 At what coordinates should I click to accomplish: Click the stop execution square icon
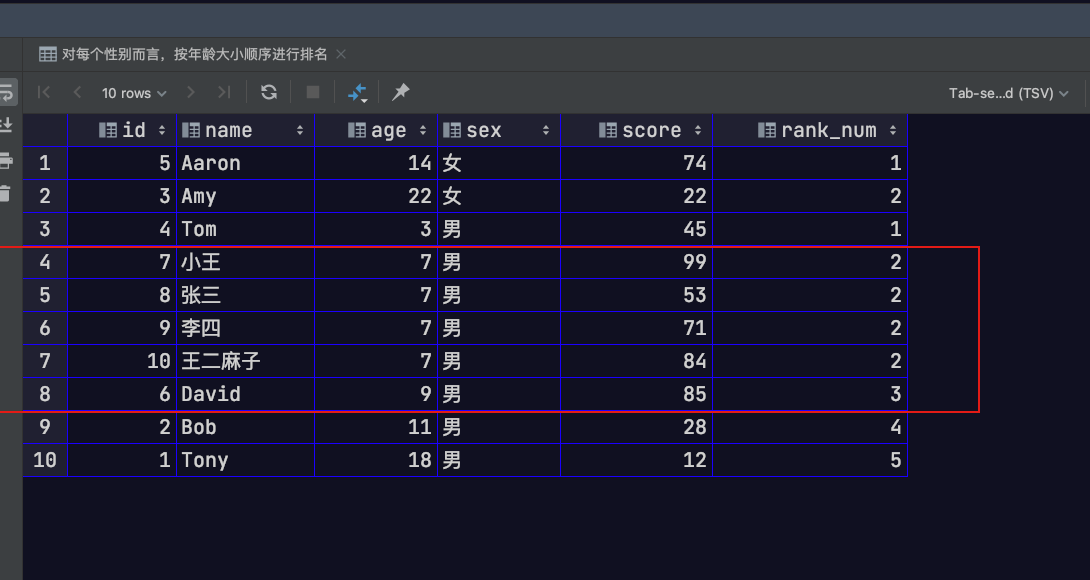pyautogui.click(x=313, y=92)
